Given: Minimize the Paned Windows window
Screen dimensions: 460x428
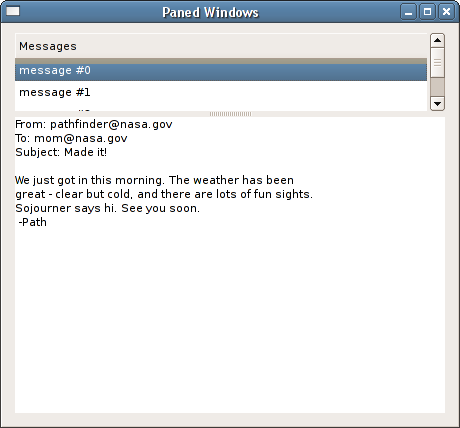Looking at the screenshot, I should [x=408, y=12].
